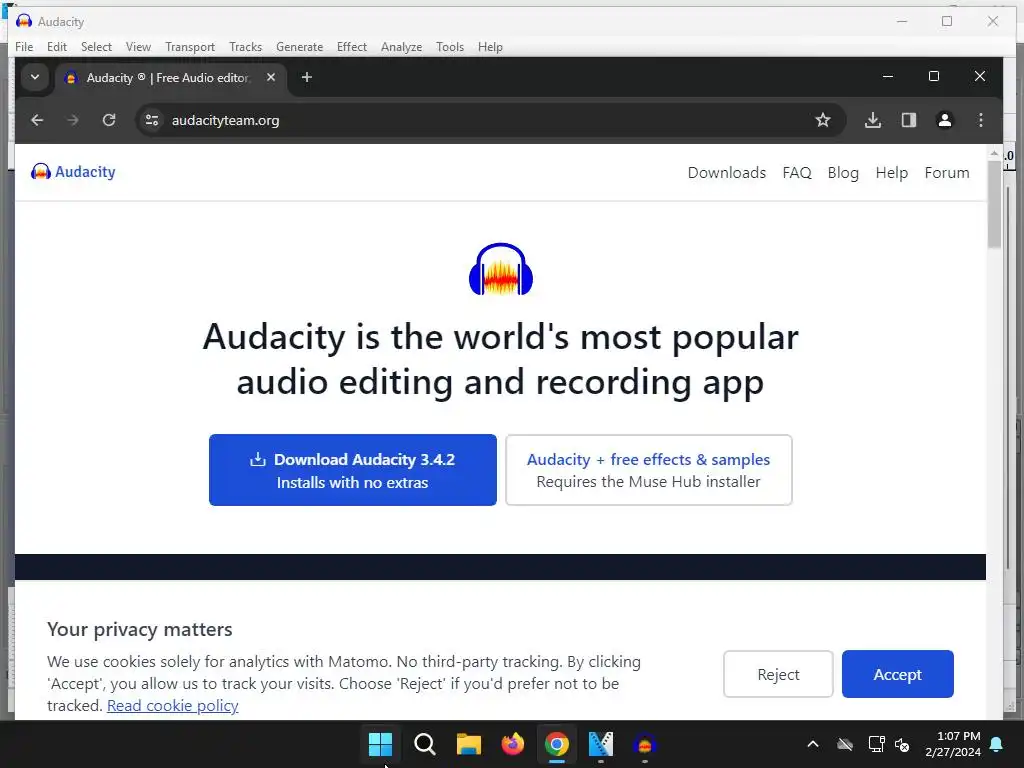
Task: Go back in Chrome browser
Action: click(37, 120)
